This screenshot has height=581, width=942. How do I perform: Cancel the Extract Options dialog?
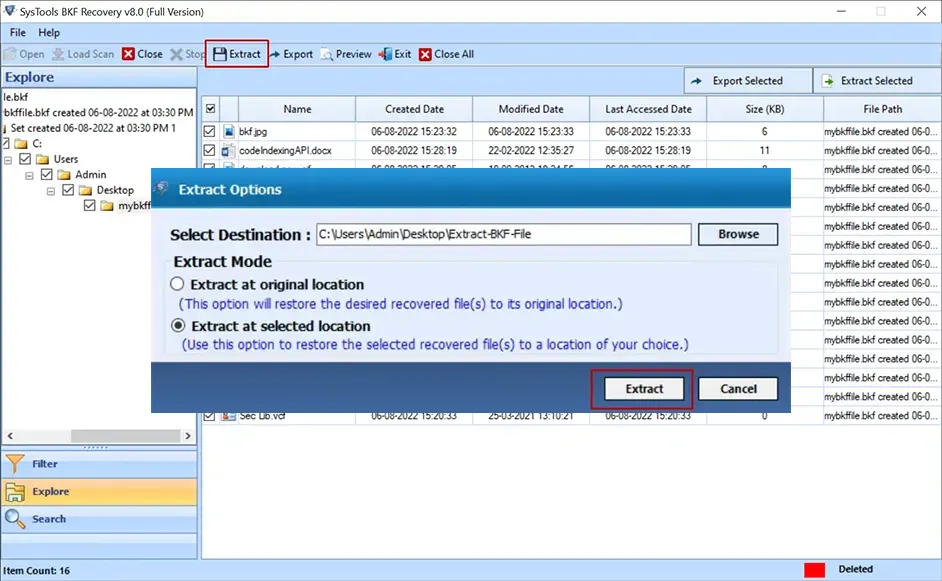[x=738, y=389]
